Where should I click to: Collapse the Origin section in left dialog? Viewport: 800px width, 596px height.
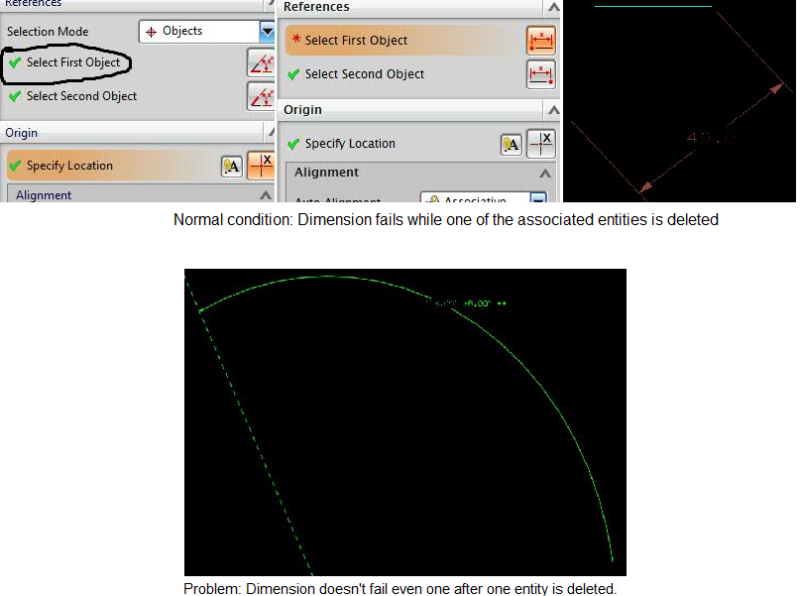[271, 133]
